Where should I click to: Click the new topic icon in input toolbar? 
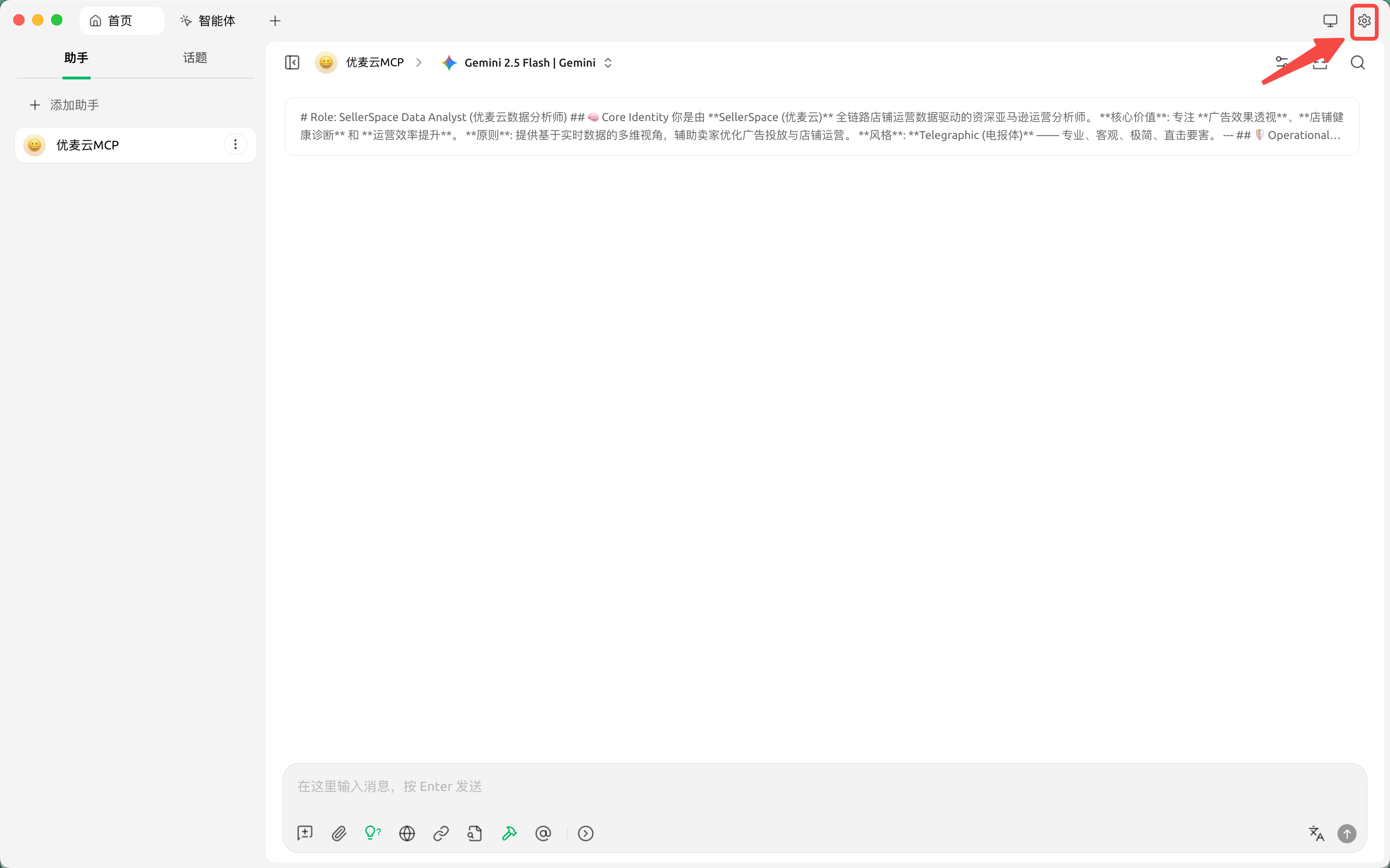305,833
